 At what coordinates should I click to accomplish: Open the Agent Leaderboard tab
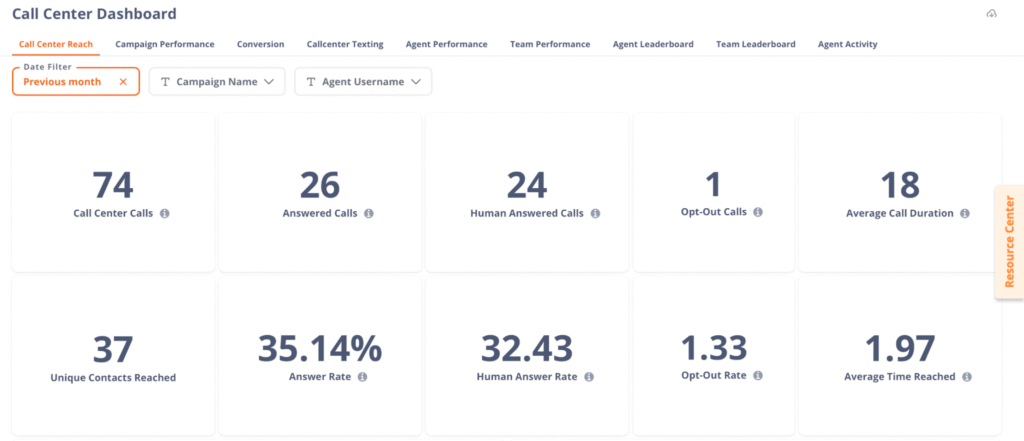pyautogui.click(x=653, y=44)
